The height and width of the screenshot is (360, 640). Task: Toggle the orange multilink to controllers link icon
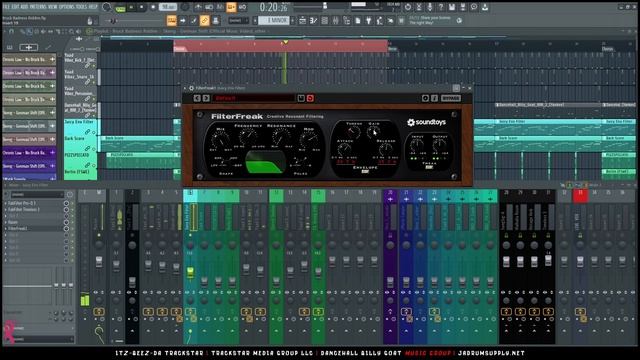point(204,20)
